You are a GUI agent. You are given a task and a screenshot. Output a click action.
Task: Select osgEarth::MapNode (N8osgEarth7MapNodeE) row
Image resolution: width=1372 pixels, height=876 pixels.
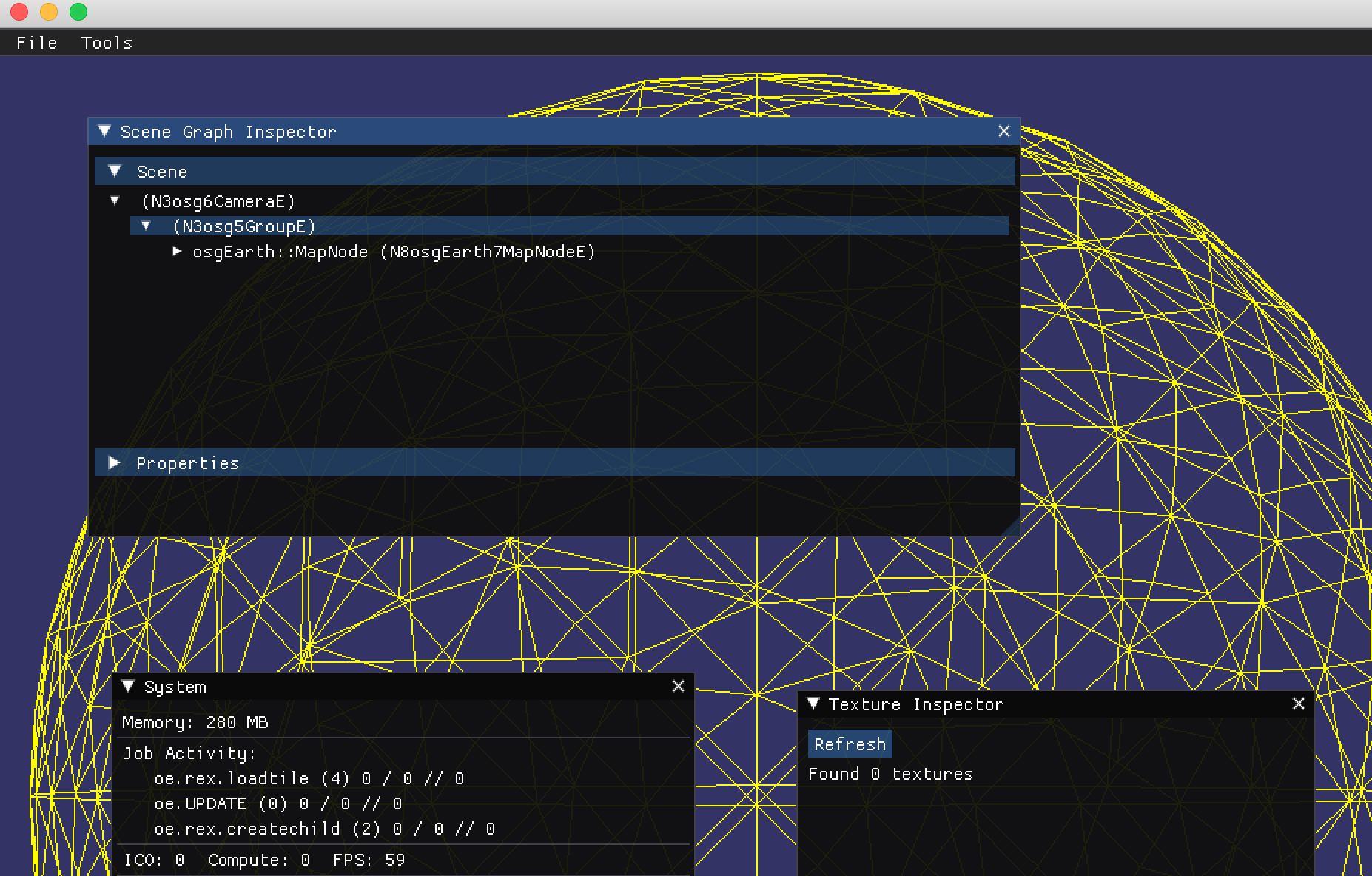(394, 252)
